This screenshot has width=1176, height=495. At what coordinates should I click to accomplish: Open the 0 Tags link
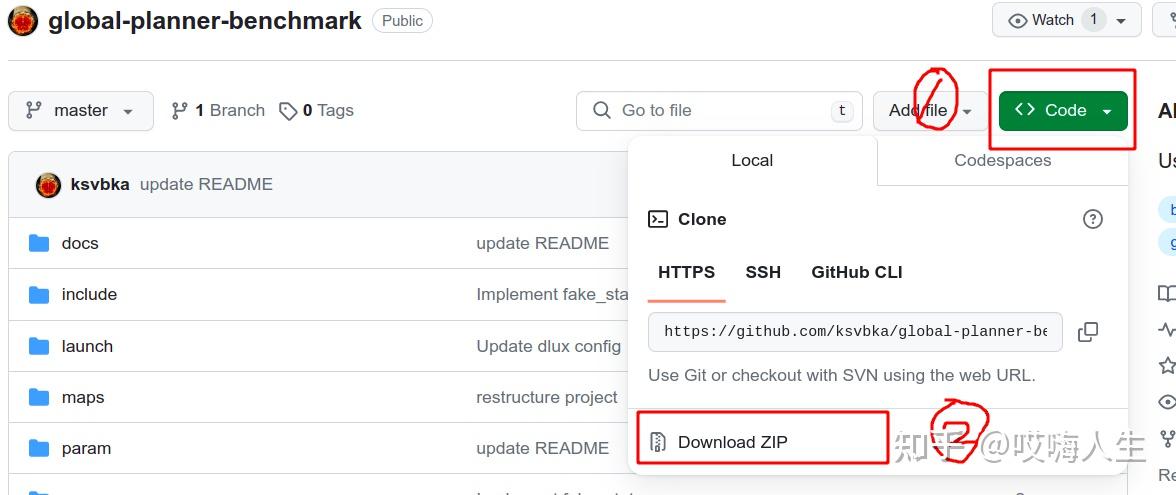[317, 111]
